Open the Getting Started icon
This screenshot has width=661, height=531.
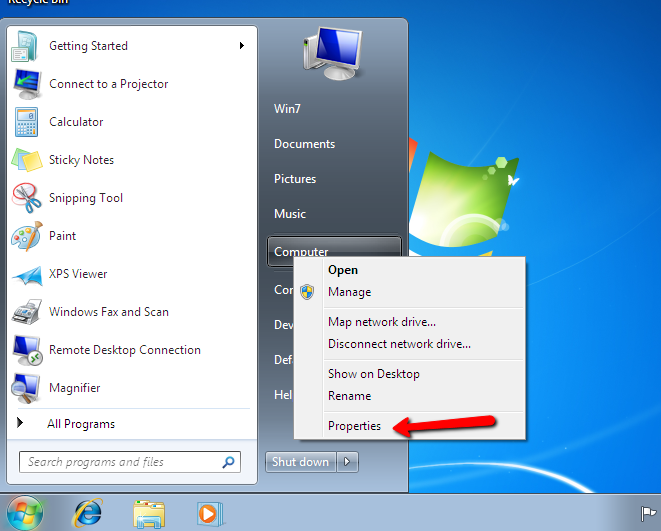25,46
